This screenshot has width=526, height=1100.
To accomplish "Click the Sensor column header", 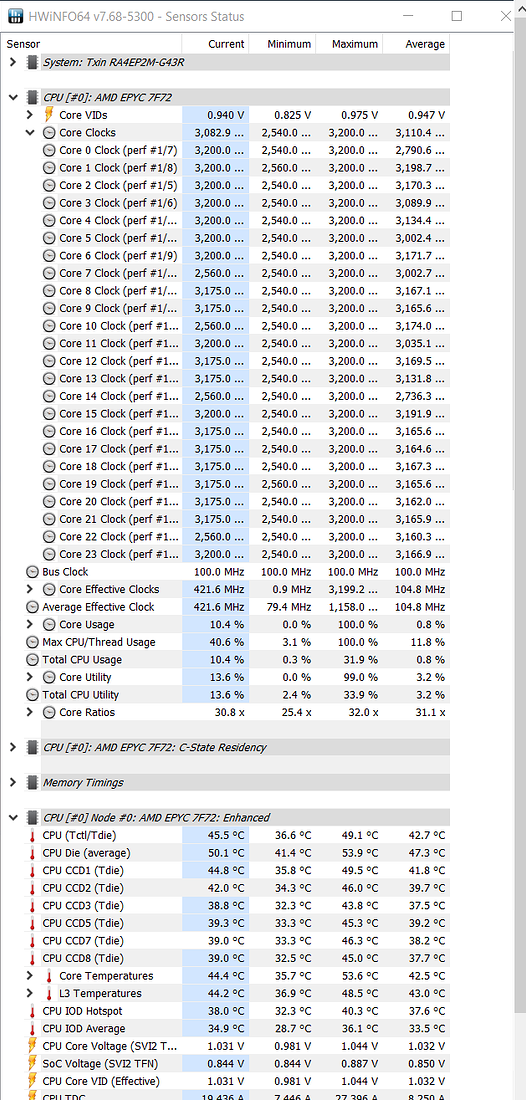I will 91,43.
